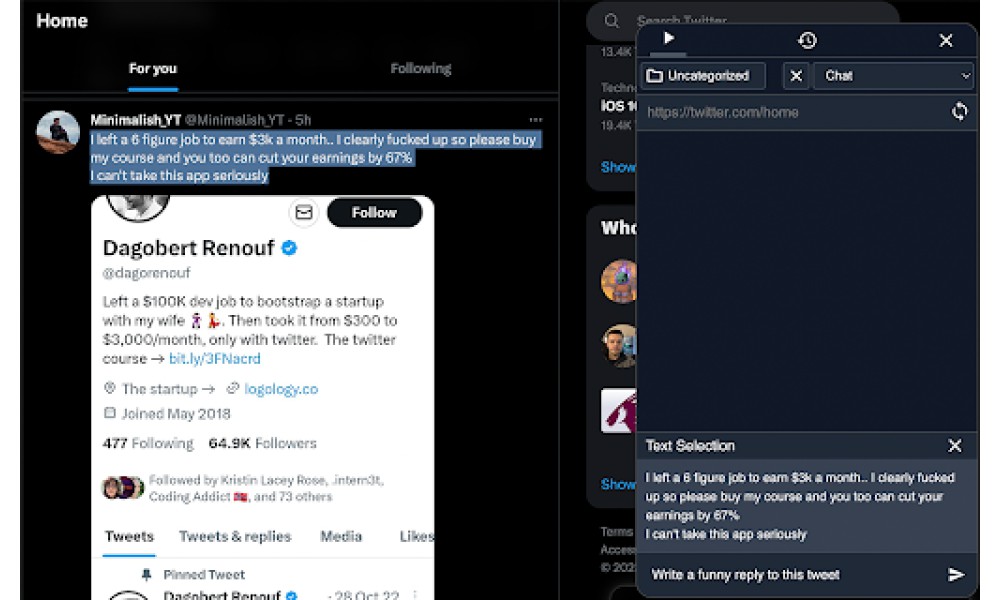The width and height of the screenshot is (1000, 600).
Task: Open the tweet's three-dot more menu
Action: coord(536,120)
